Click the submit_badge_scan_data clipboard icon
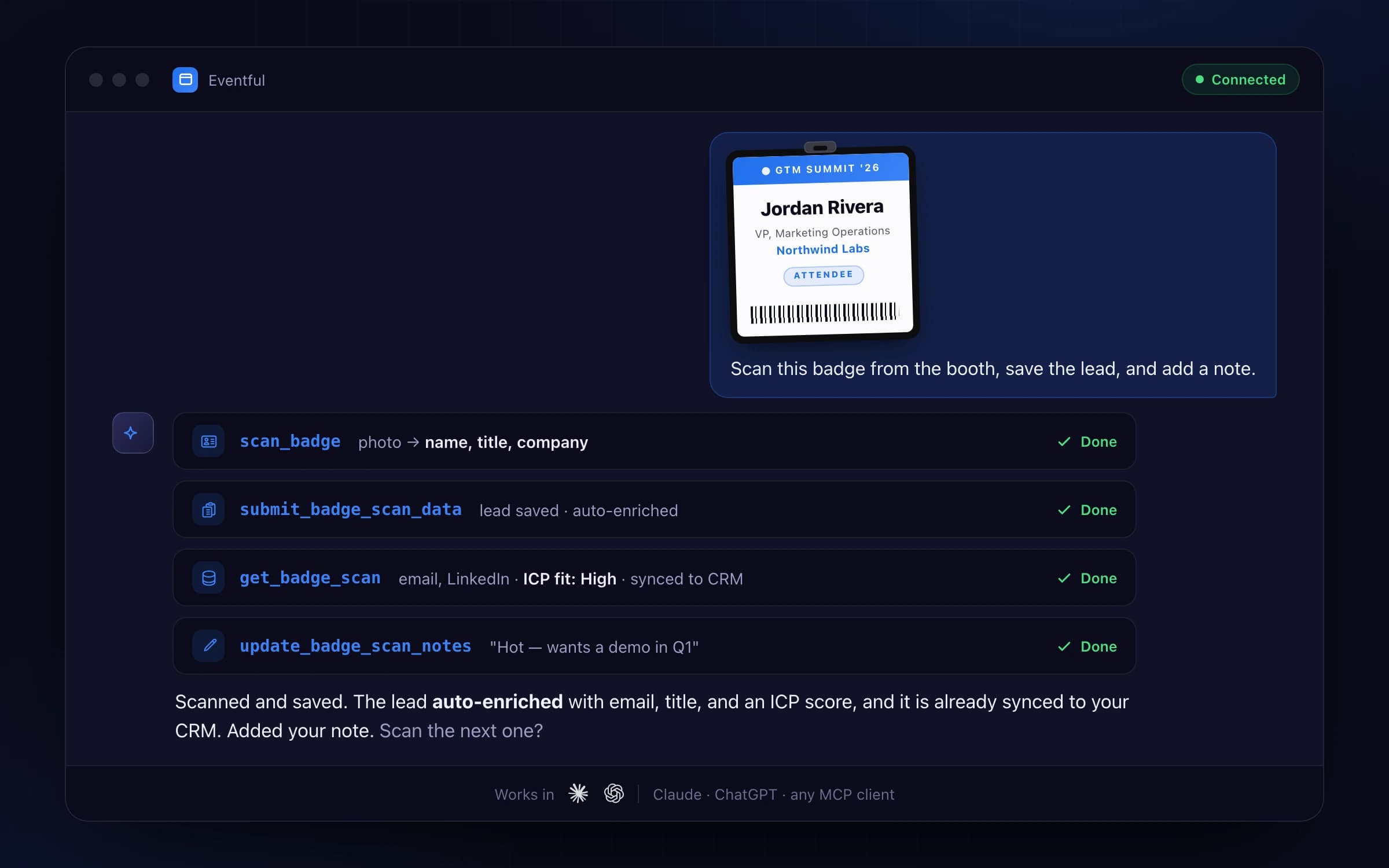This screenshot has width=1389, height=868. pos(208,510)
